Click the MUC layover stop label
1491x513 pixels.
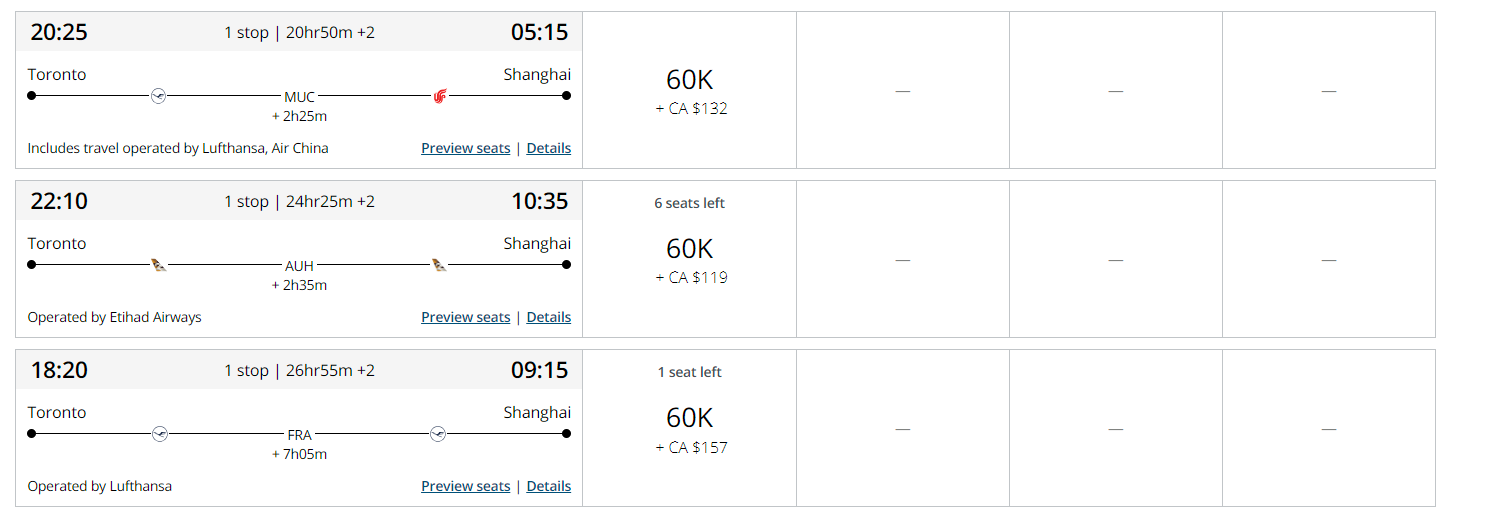(300, 97)
